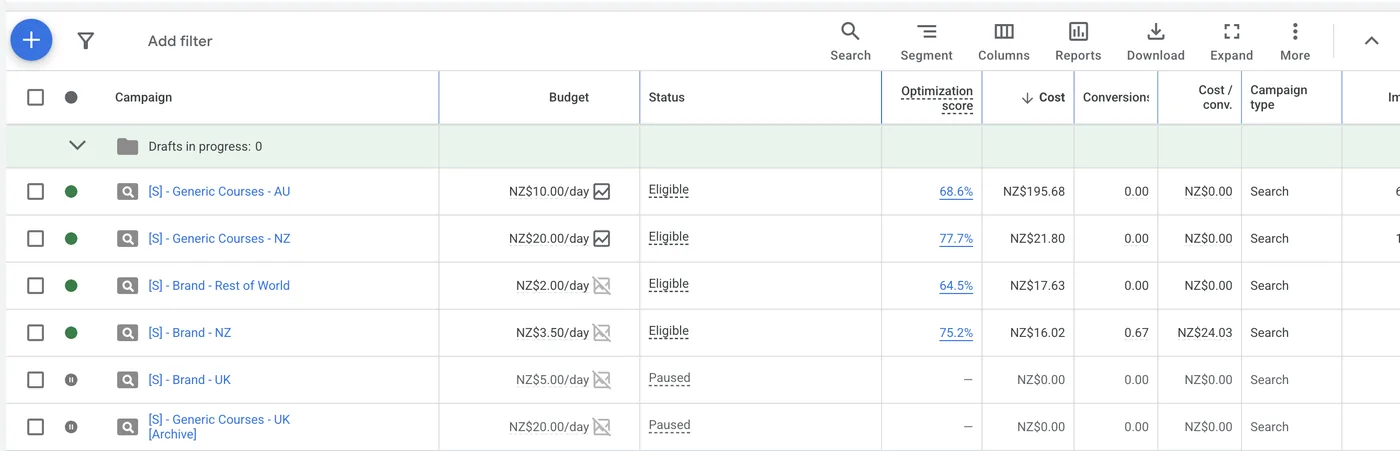Click green status dot of Brand - NZ
Screen dimensions: 1400x451
[x=71, y=332]
